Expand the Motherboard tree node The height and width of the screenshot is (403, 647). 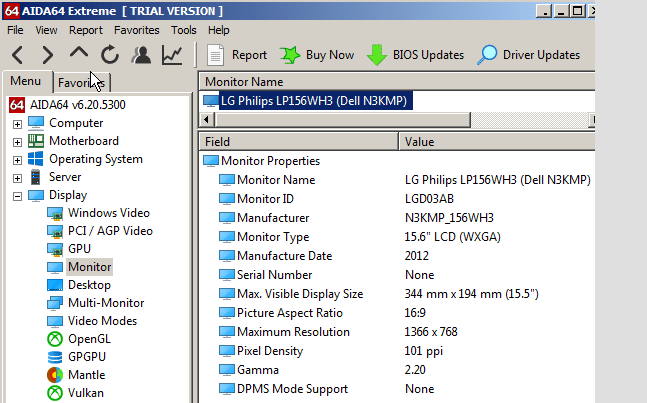pyautogui.click(x=17, y=142)
